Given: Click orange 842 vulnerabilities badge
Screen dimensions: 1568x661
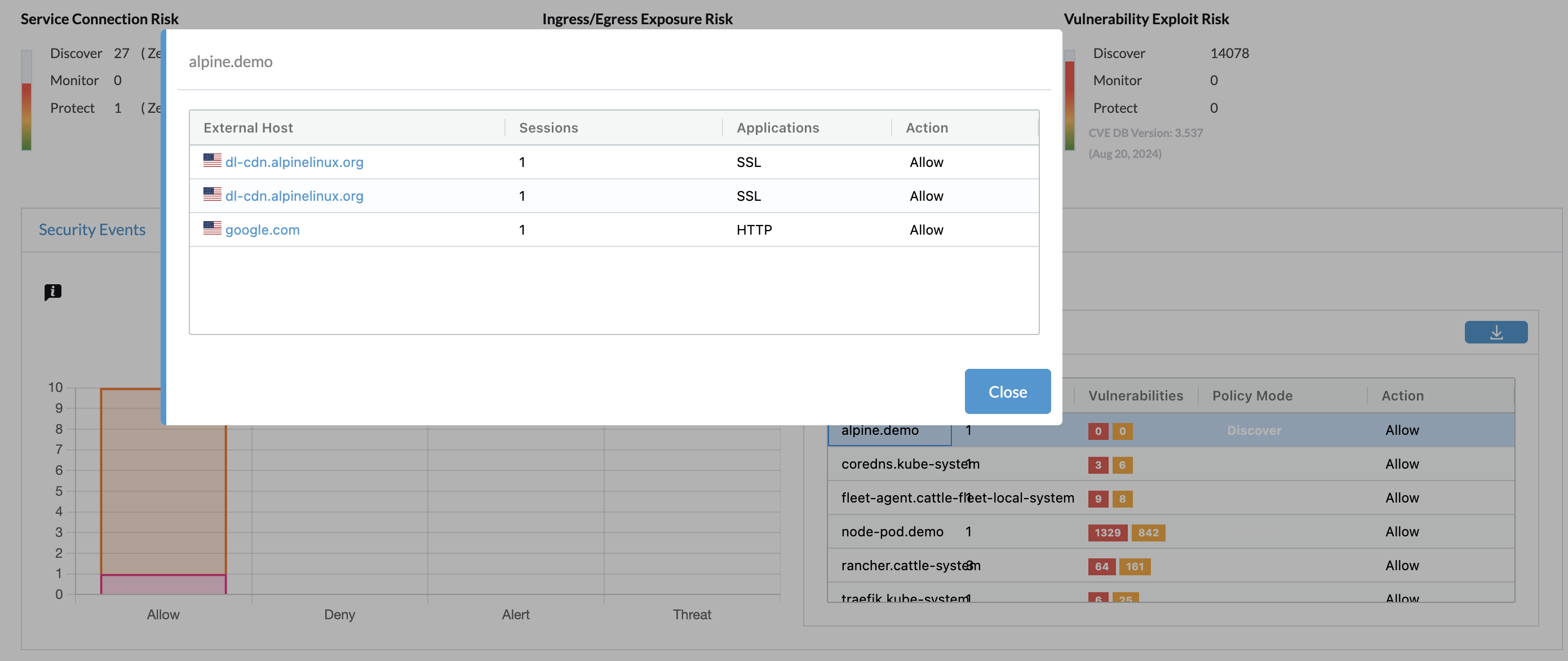Looking at the screenshot, I should 1148,532.
